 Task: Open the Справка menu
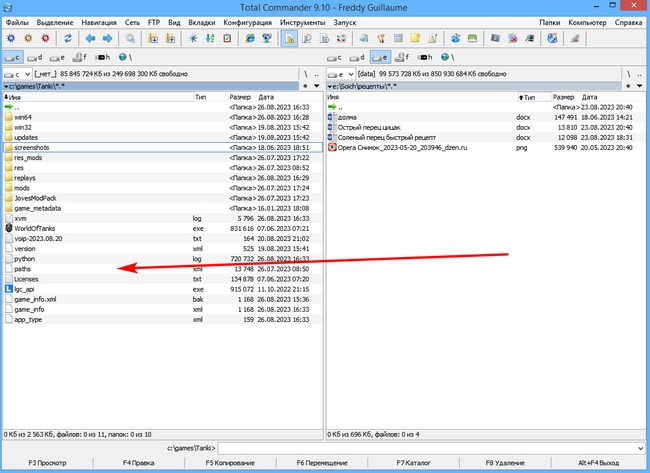coord(628,22)
